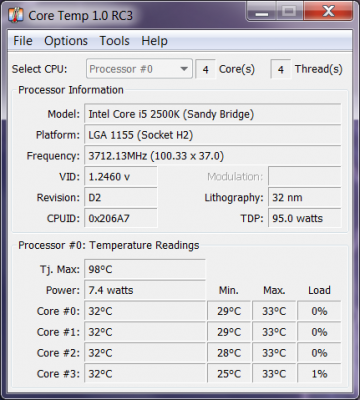Viewport: 360px width, 400px height.
Task: Click the Core(s) count field
Action: [x=205, y=69]
